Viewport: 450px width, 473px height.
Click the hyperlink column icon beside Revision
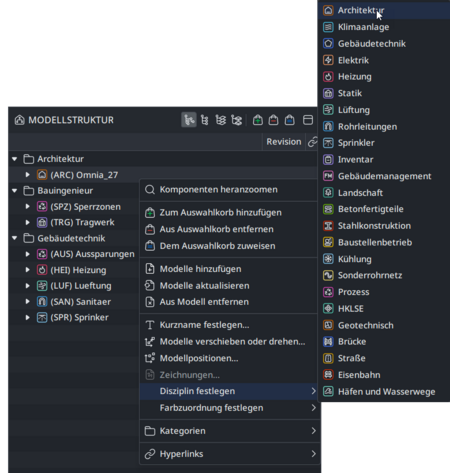coord(312,142)
